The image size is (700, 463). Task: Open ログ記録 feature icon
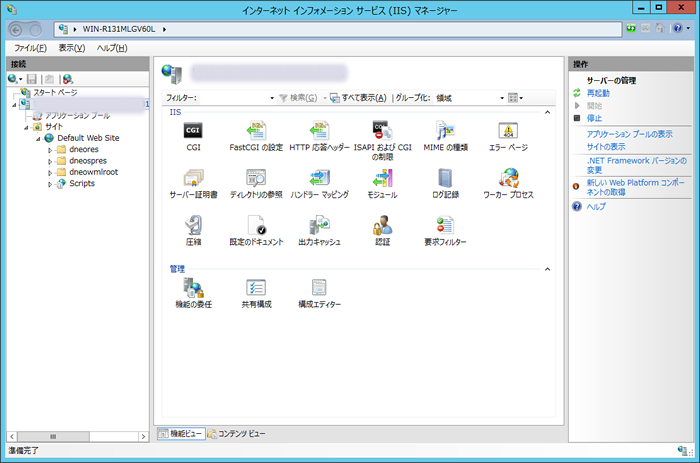[x=445, y=178]
